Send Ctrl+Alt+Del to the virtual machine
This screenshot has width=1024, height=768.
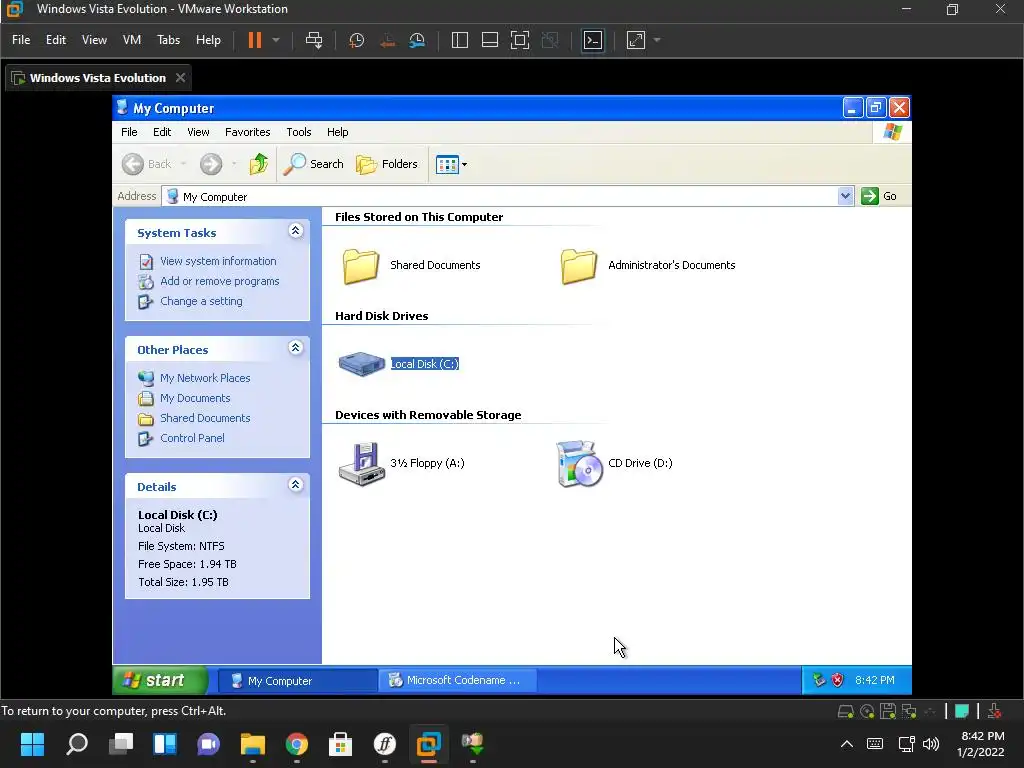313,40
